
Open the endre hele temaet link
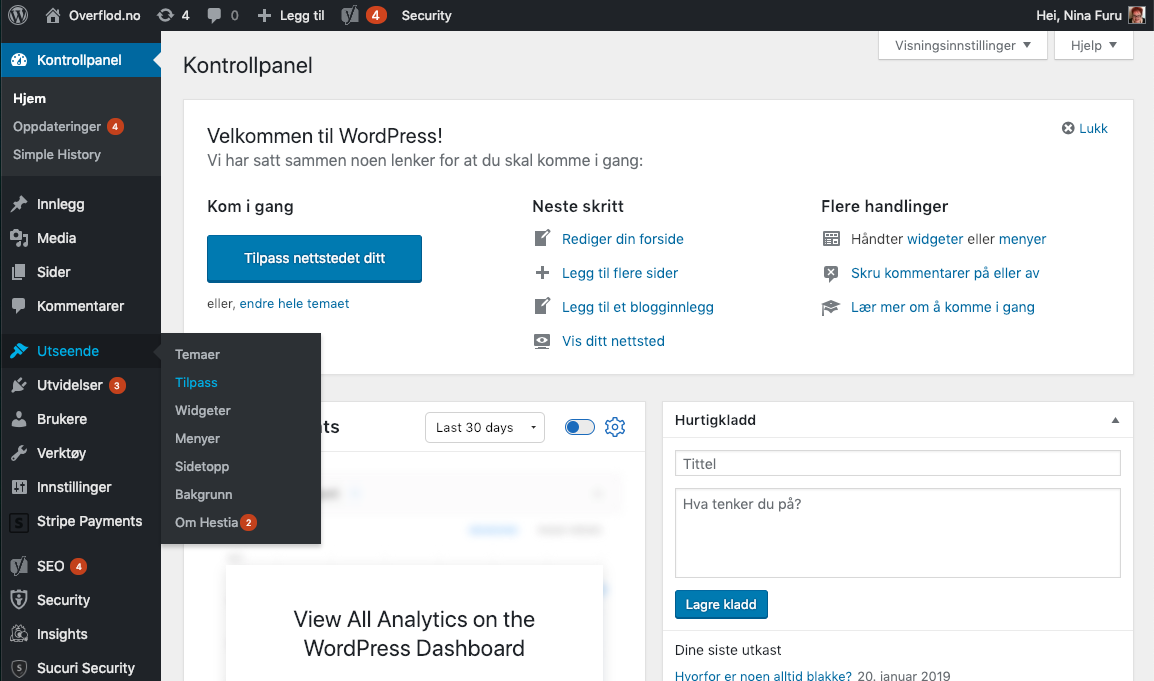(294, 303)
